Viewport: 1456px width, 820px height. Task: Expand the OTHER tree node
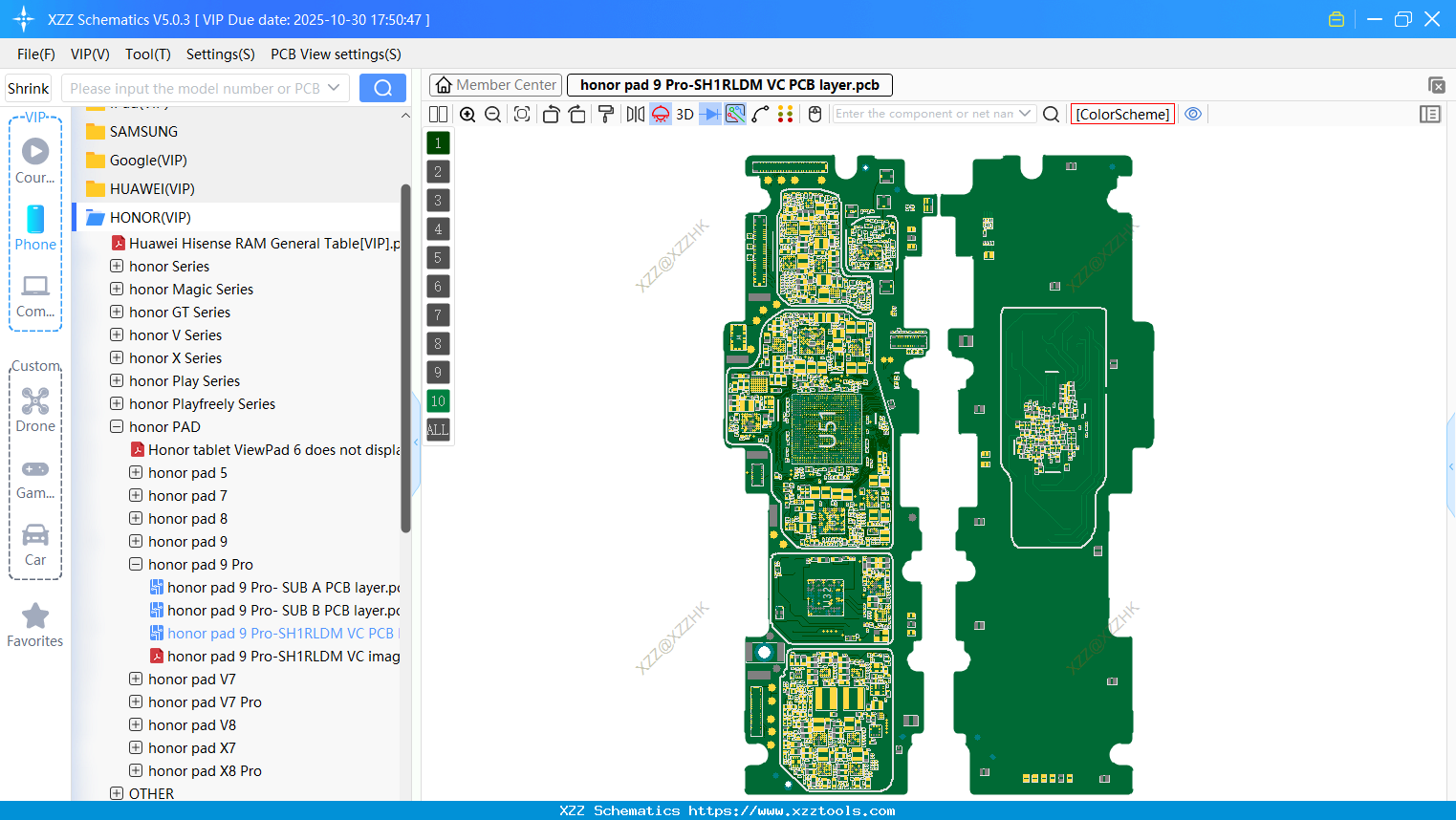[117, 793]
